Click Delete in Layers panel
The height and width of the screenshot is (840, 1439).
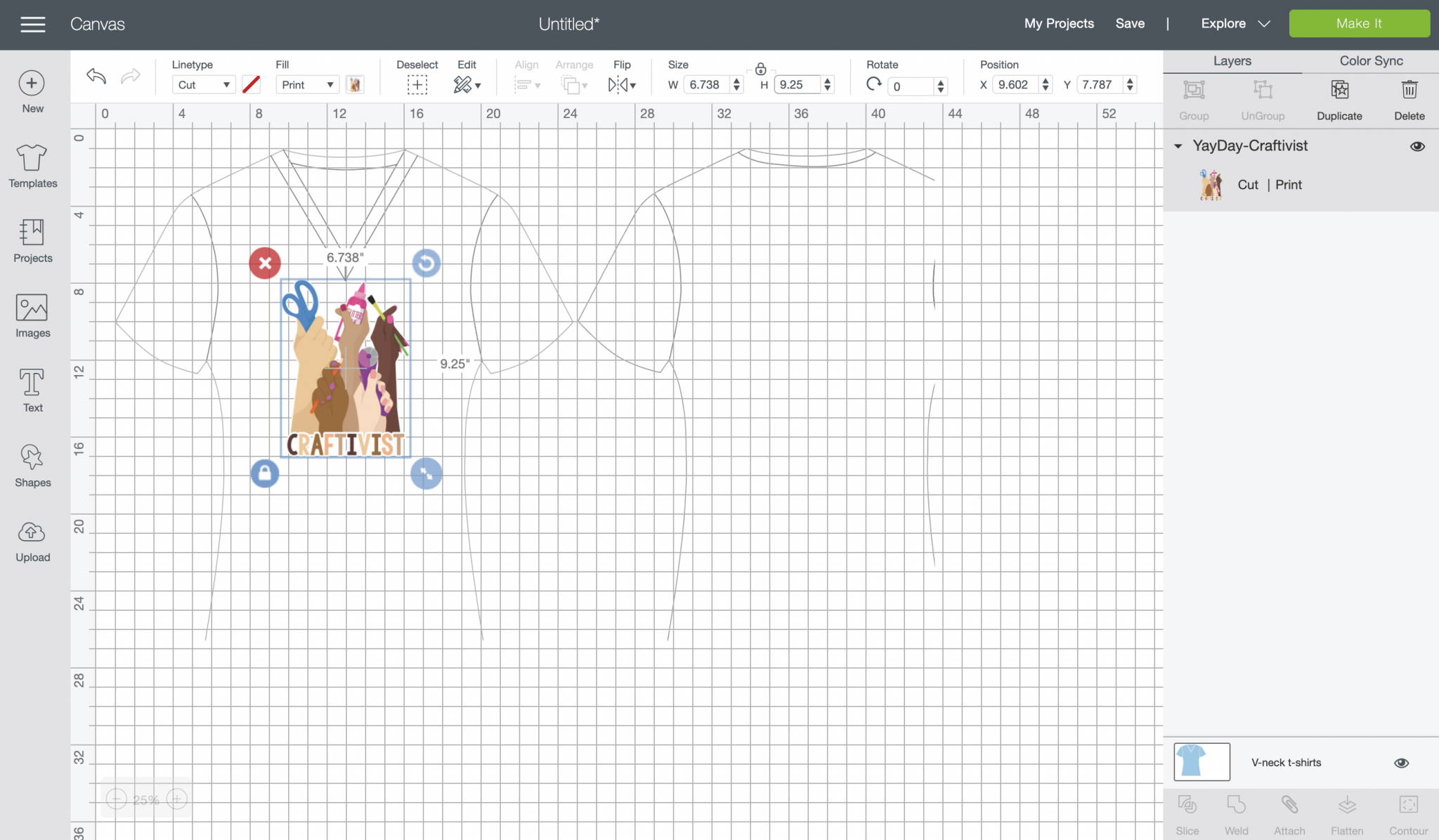click(x=1409, y=100)
